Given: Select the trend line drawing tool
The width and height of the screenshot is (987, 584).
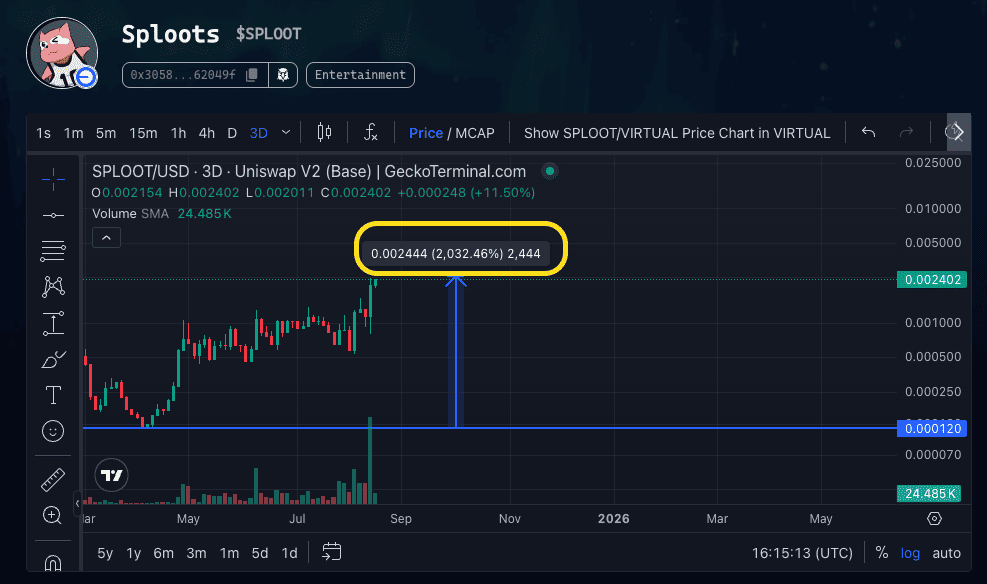Looking at the screenshot, I should click(x=53, y=215).
